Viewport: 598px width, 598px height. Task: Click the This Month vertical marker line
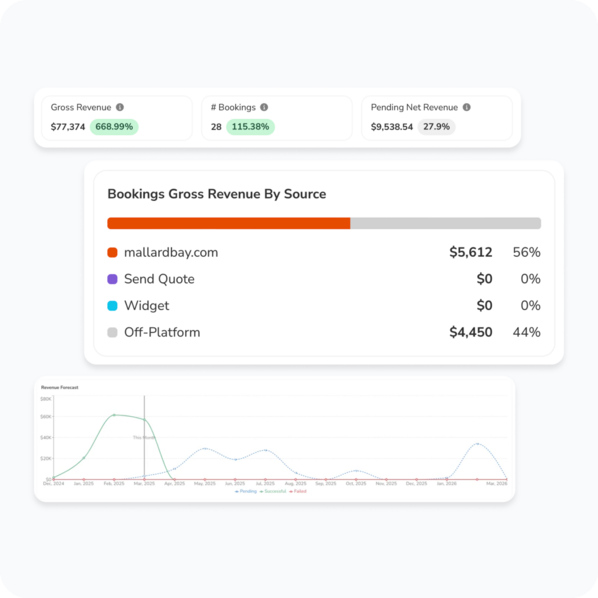[x=145, y=437]
